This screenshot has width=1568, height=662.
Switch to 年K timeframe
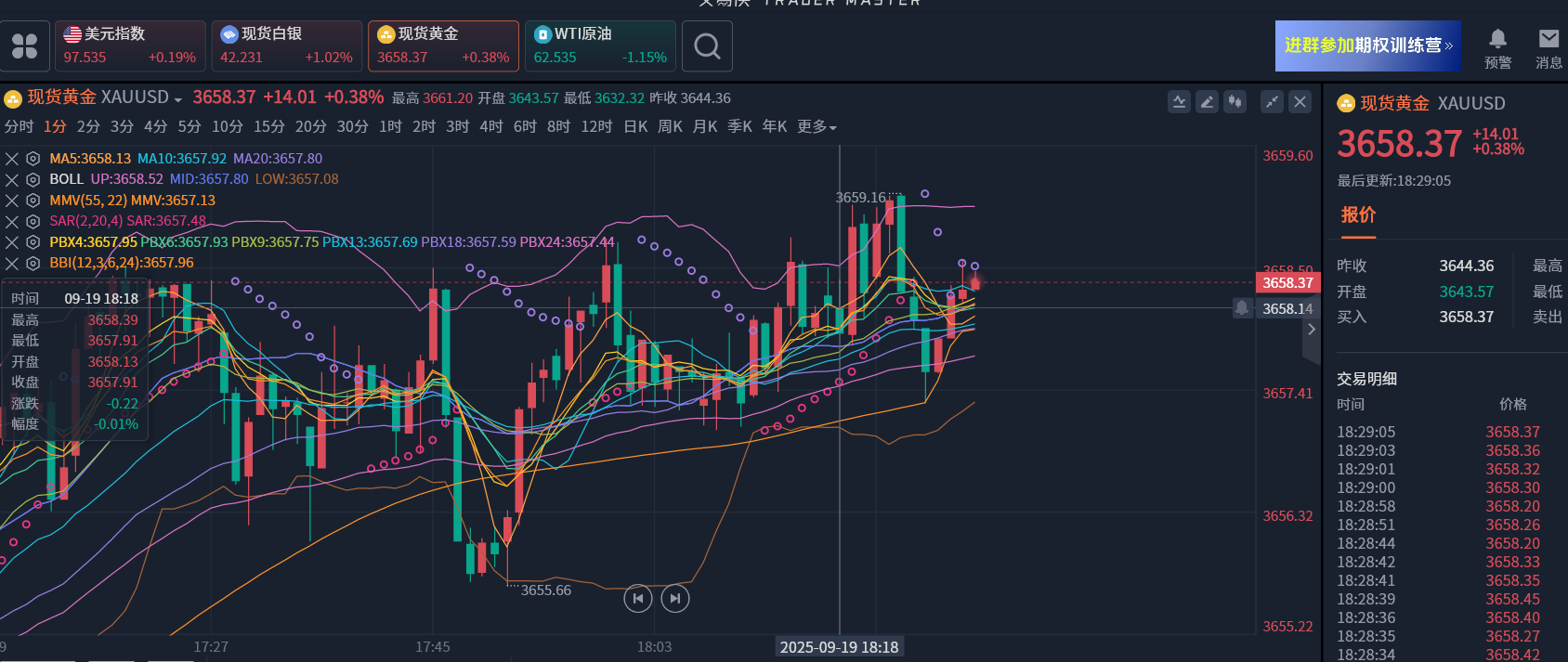tap(775, 126)
